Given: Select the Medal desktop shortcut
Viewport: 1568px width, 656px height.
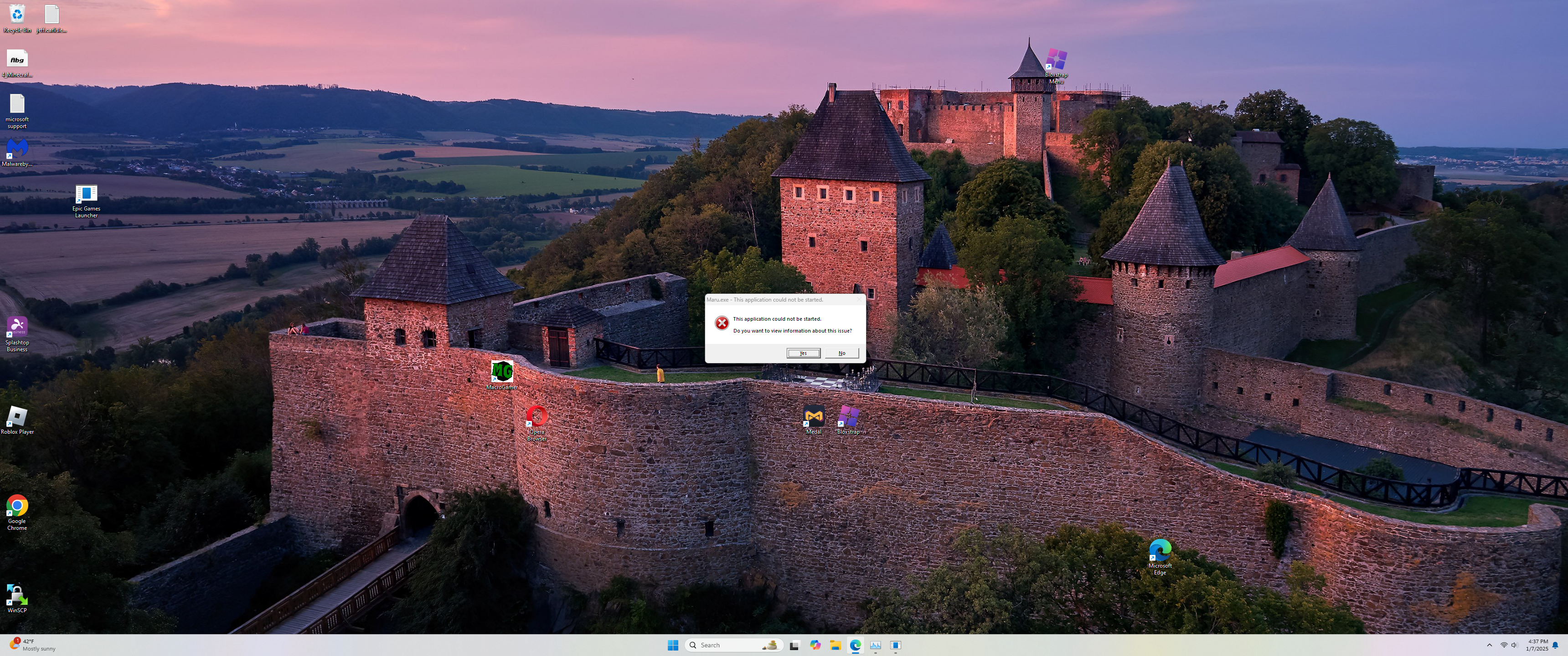Looking at the screenshot, I should pyautogui.click(x=813, y=417).
